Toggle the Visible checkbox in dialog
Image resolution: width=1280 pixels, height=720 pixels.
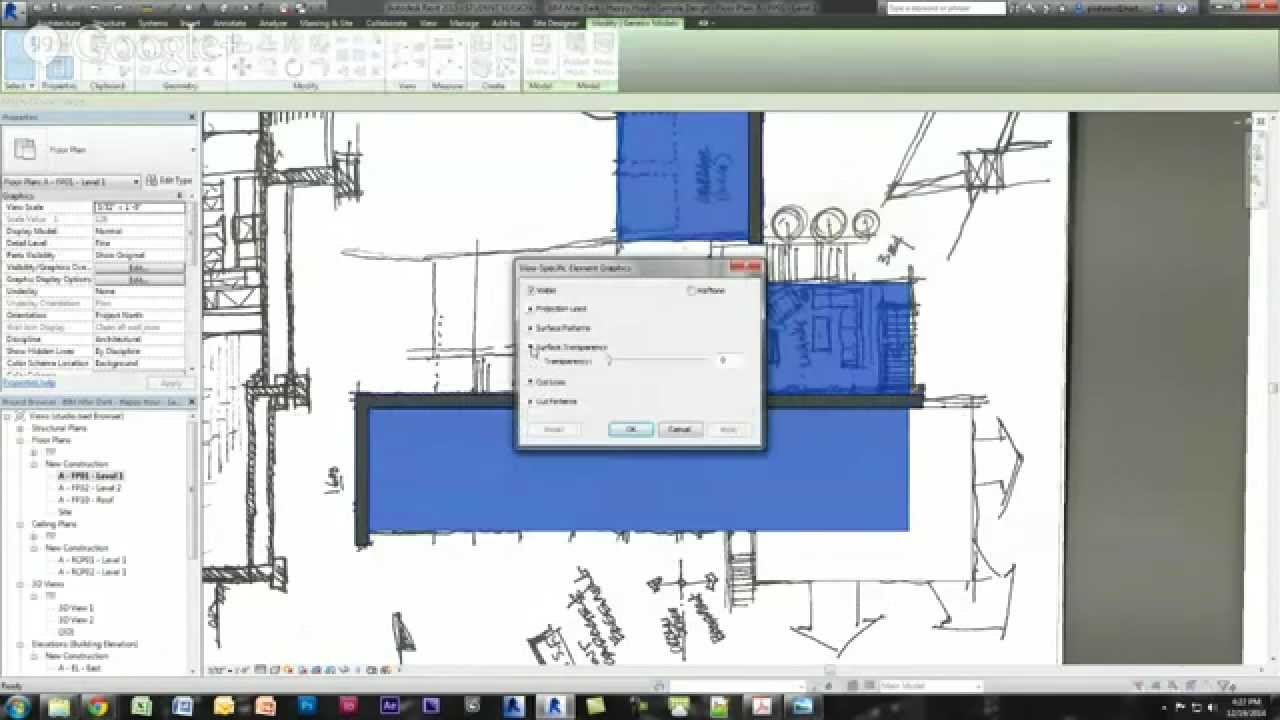(x=531, y=290)
